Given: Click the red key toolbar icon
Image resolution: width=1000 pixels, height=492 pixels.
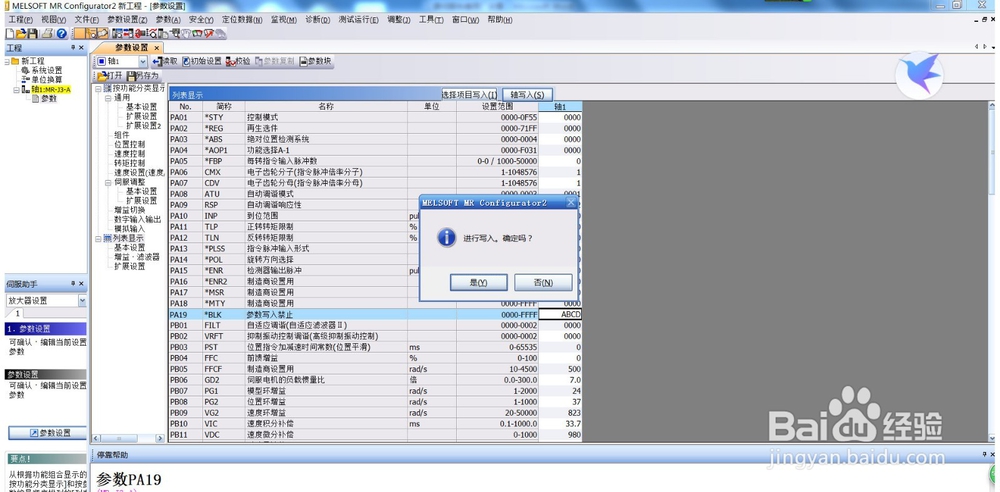Looking at the screenshot, I should click(x=141, y=33).
